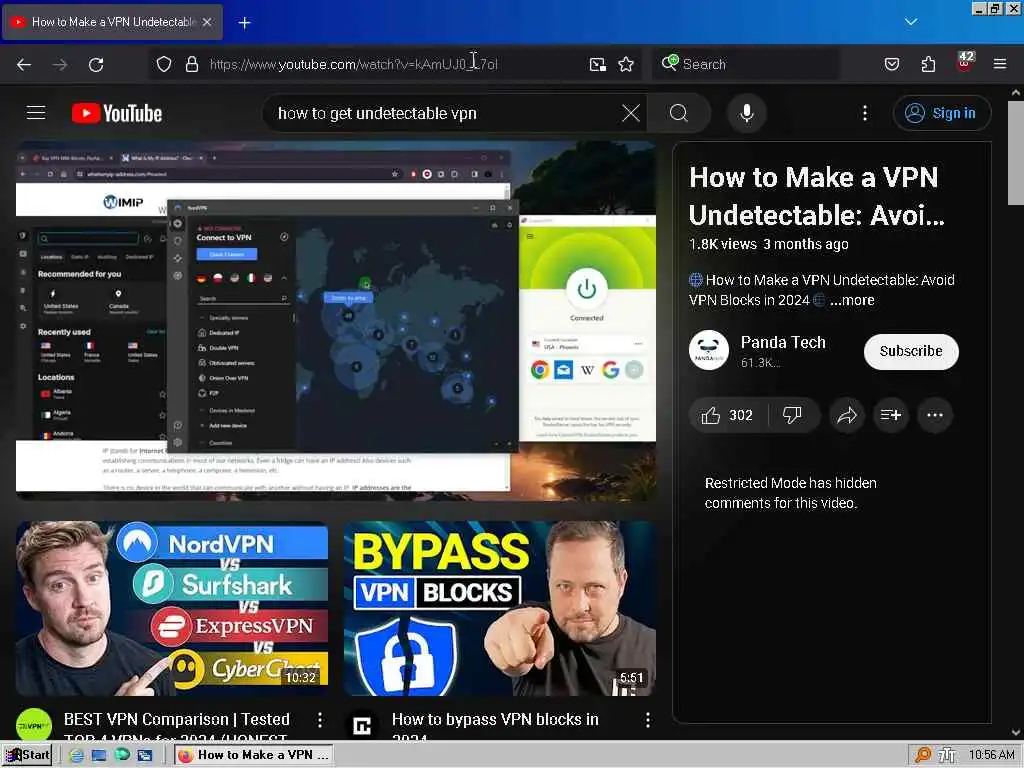Click the taskbar clock 10:56 AM

point(991,755)
